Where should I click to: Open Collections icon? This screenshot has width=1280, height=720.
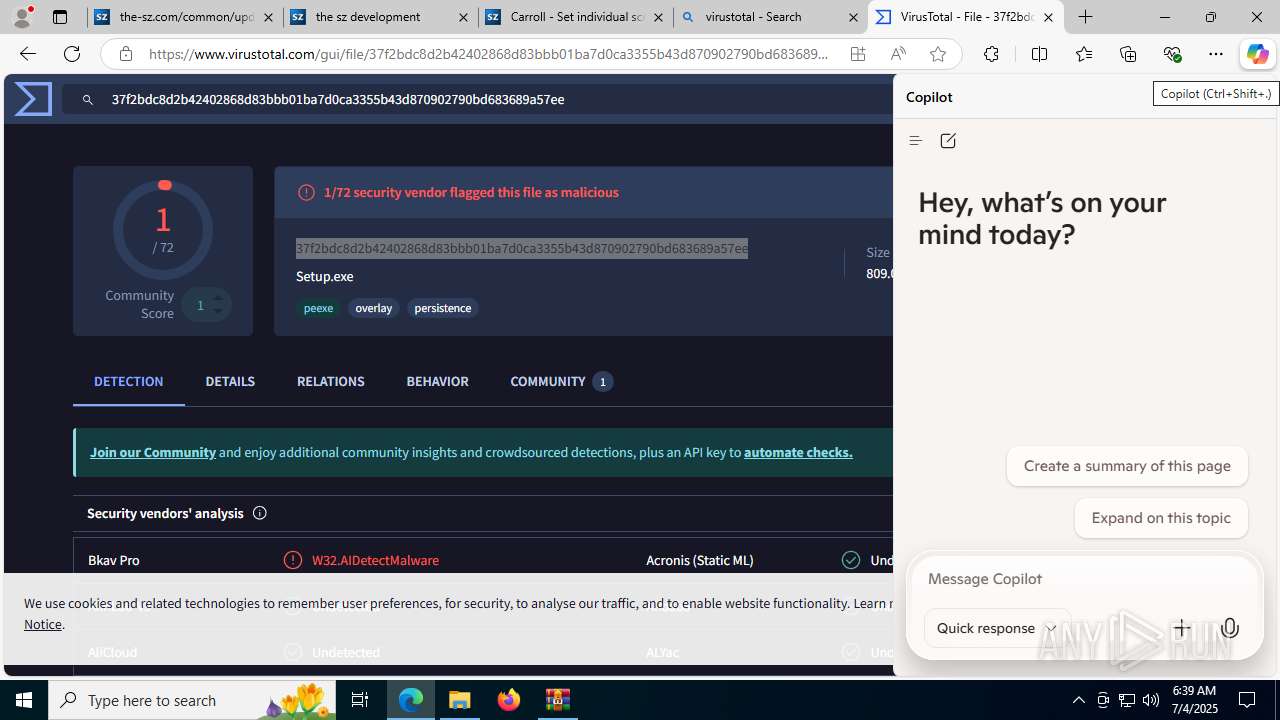pyautogui.click(x=1128, y=54)
